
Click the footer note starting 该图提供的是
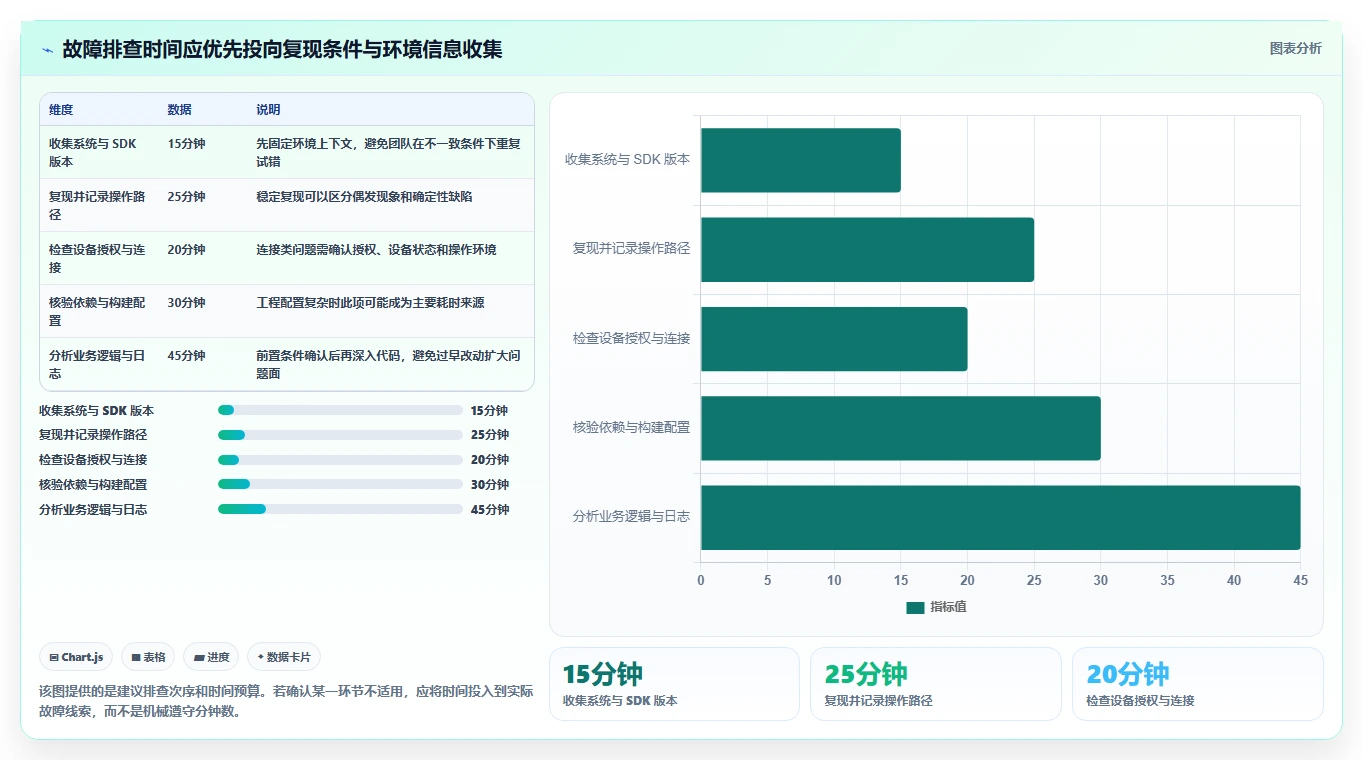click(286, 702)
